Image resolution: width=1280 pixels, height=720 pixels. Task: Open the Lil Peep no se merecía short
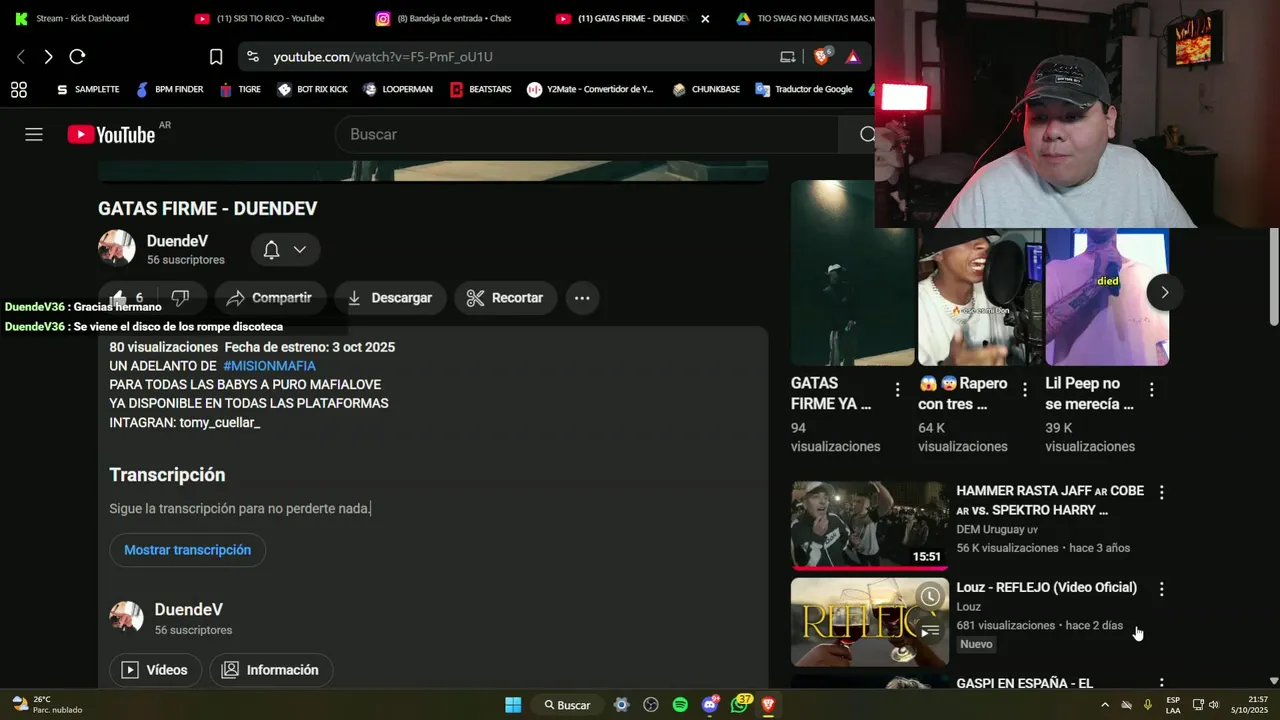(1107, 297)
